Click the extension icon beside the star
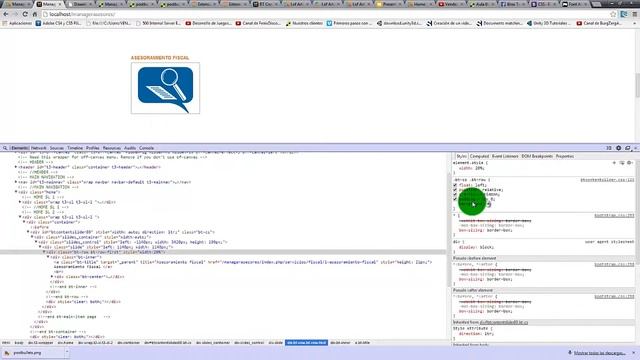Screen dimensions: 640x360 (x=624, y=14)
